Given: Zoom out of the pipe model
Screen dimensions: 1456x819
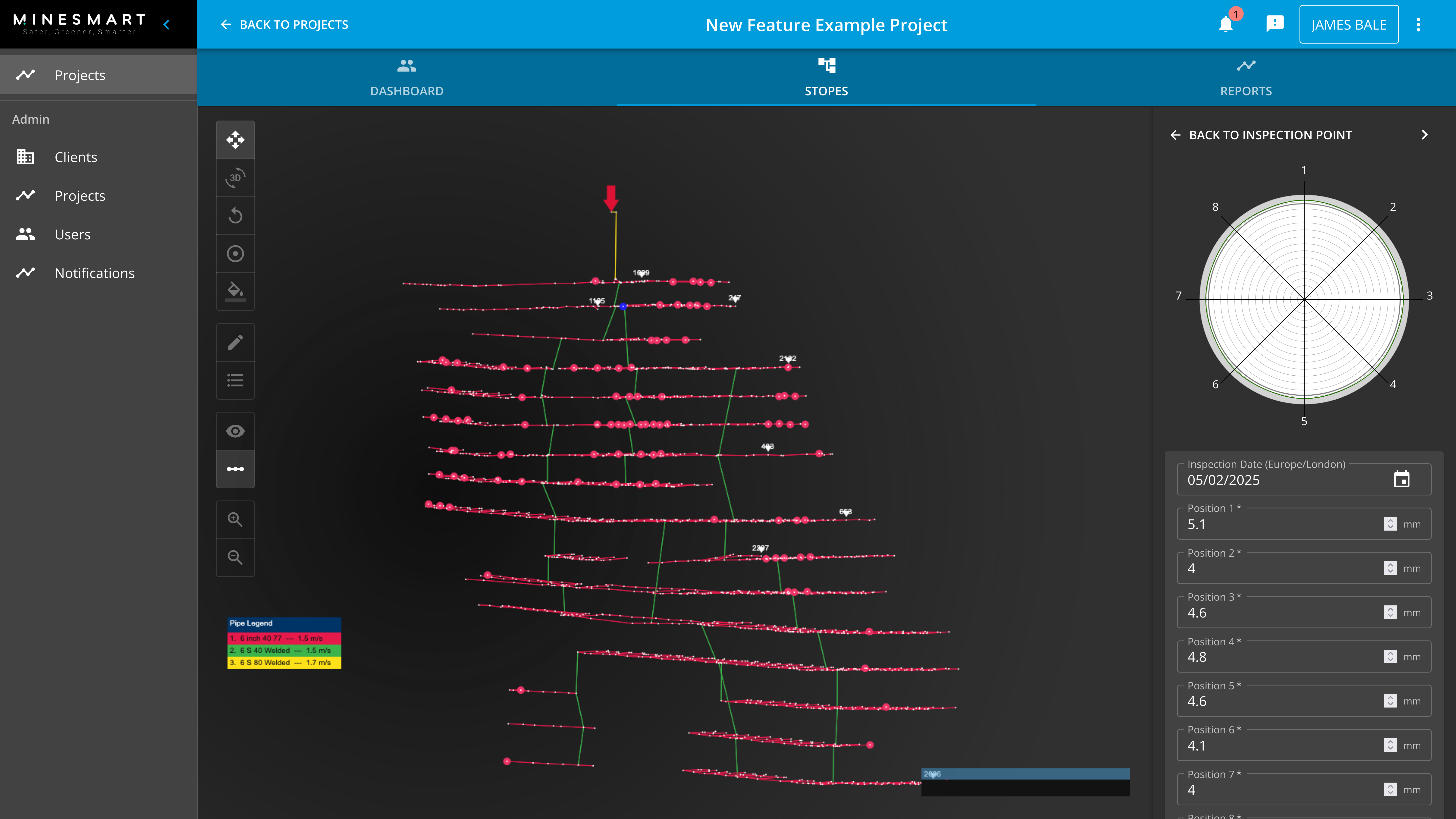Looking at the screenshot, I should pos(235,558).
